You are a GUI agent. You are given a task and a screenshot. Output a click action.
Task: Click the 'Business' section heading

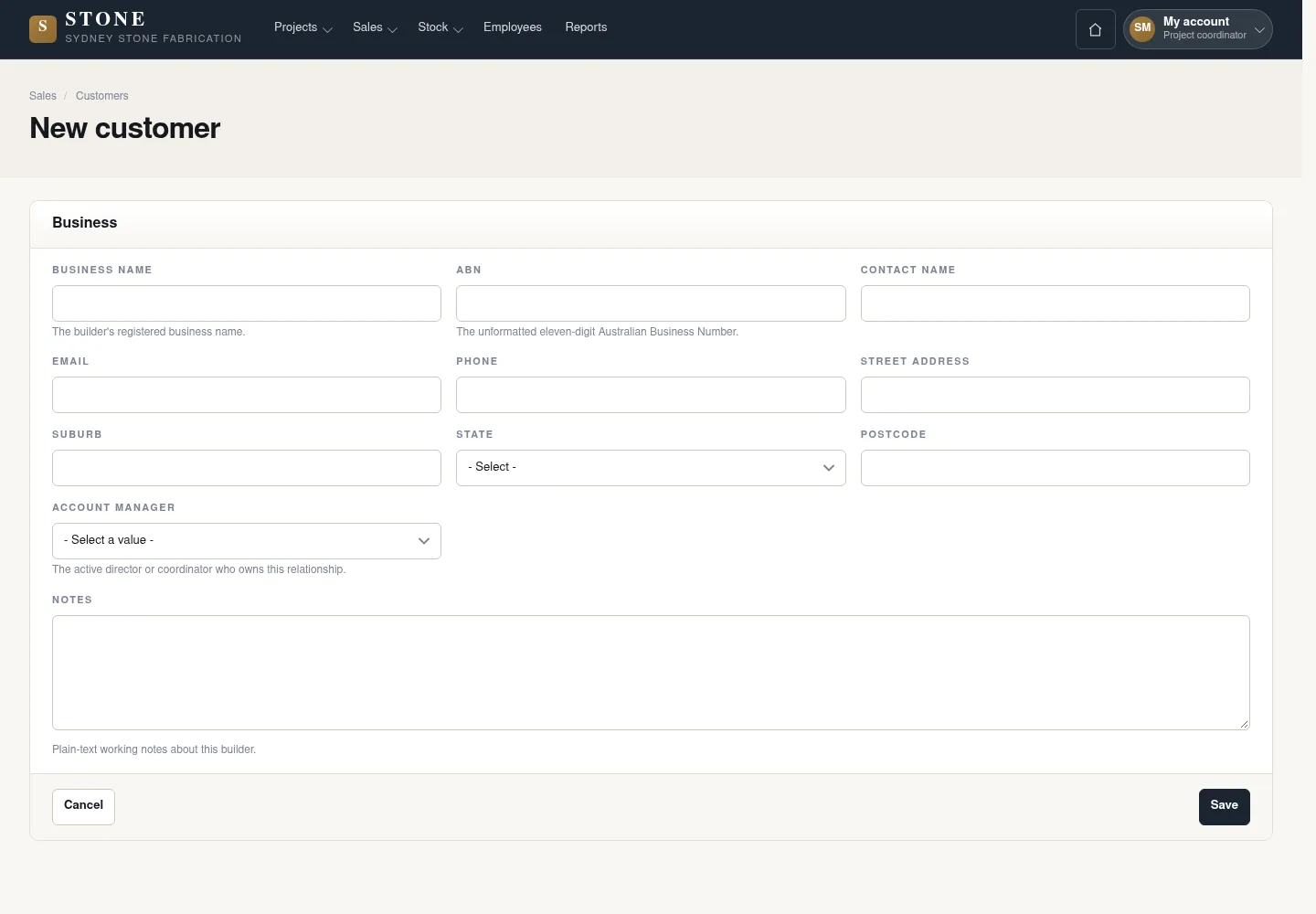pyautogui.click(x=85, y=223)
